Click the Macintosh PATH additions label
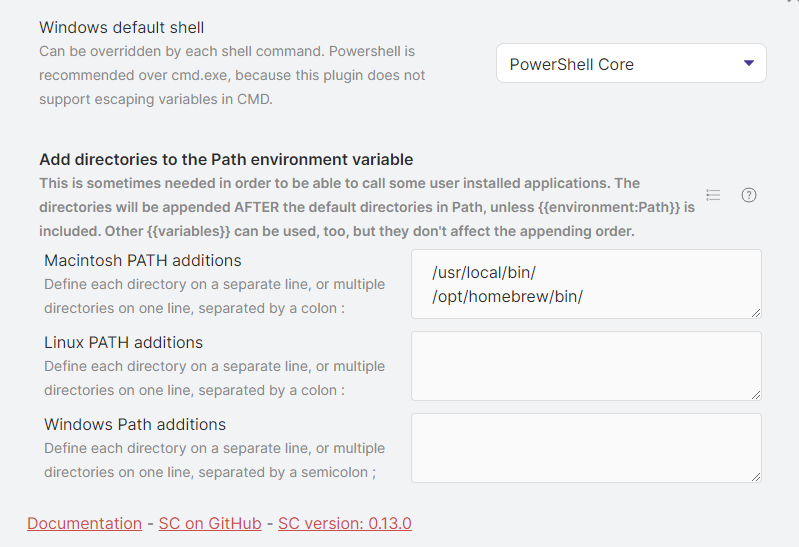The width and height of the screenshot is (799, 547). [x=143, y=261]
